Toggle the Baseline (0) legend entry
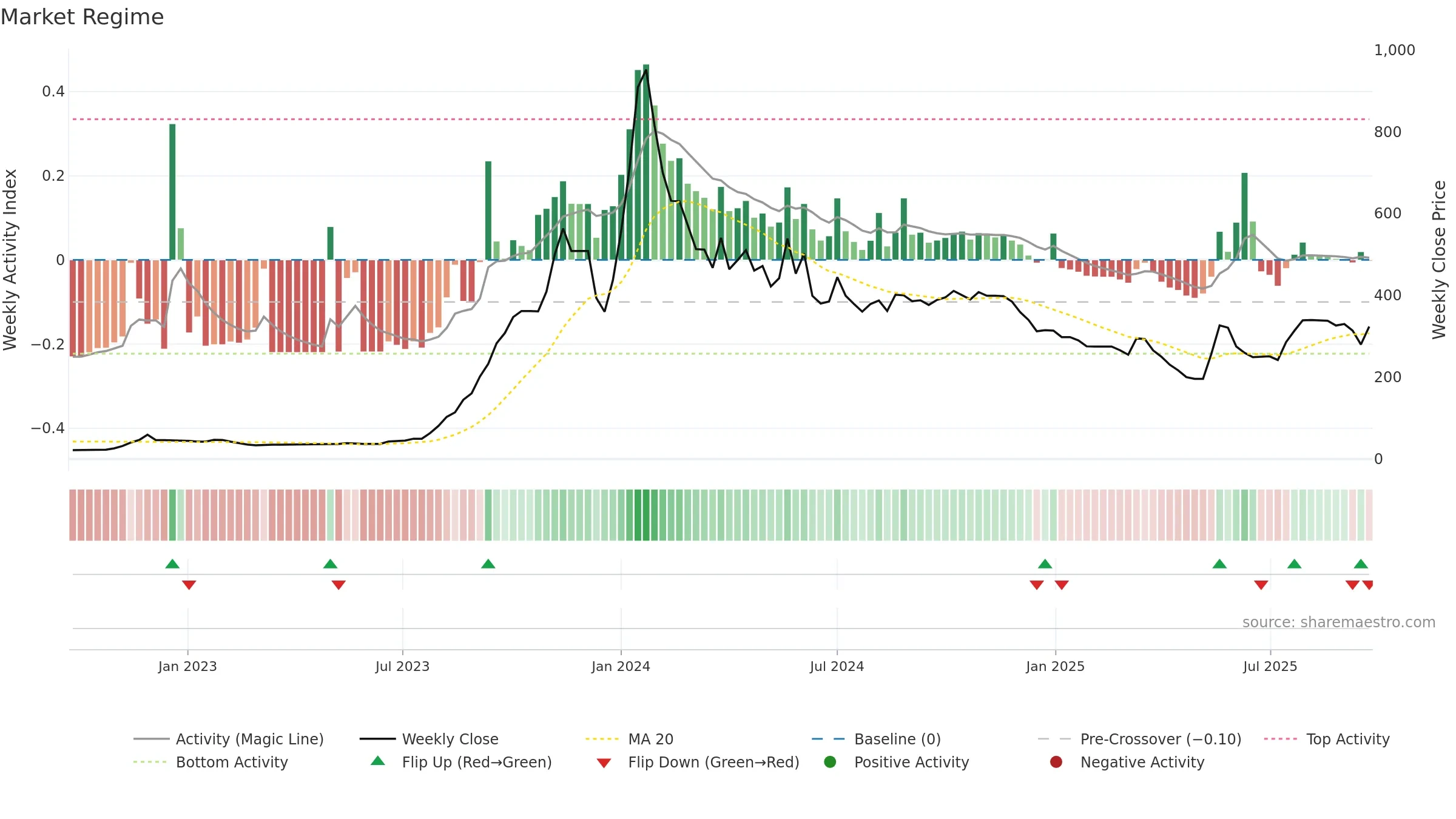 (876, 739)
